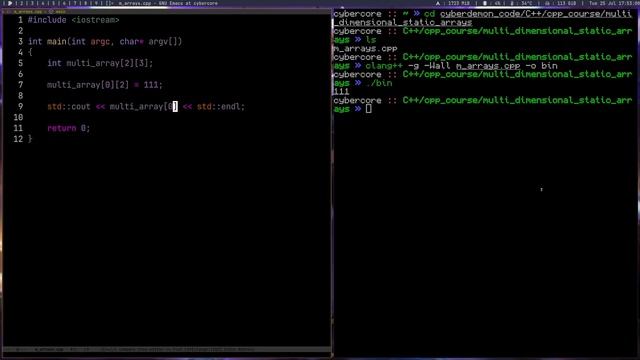Click 'std::cout' on line 9
This screenshot has height=360, width=640.
click(x=69, y=107)
